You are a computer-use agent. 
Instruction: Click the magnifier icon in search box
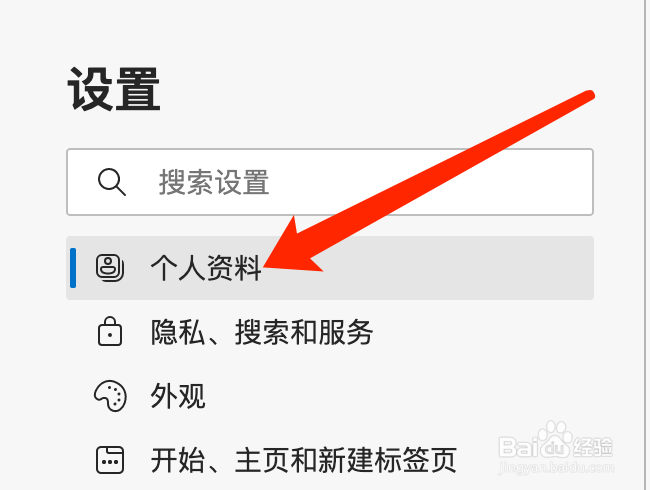click(x=112, y=182)
